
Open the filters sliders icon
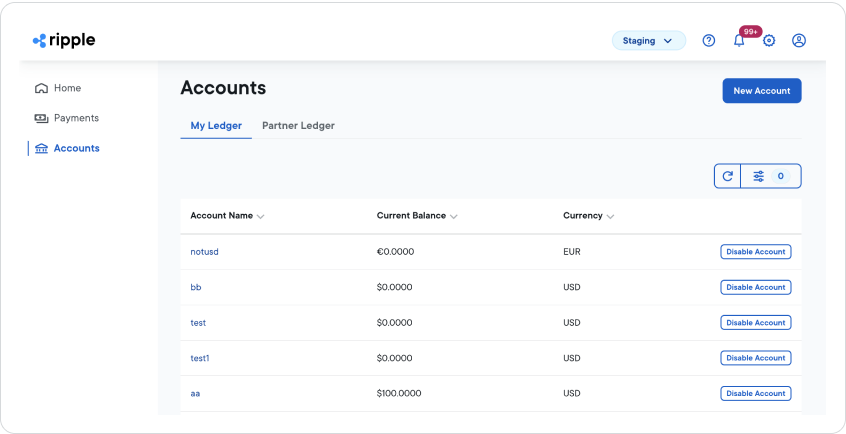pyautogui.click(x=759, y=176)
